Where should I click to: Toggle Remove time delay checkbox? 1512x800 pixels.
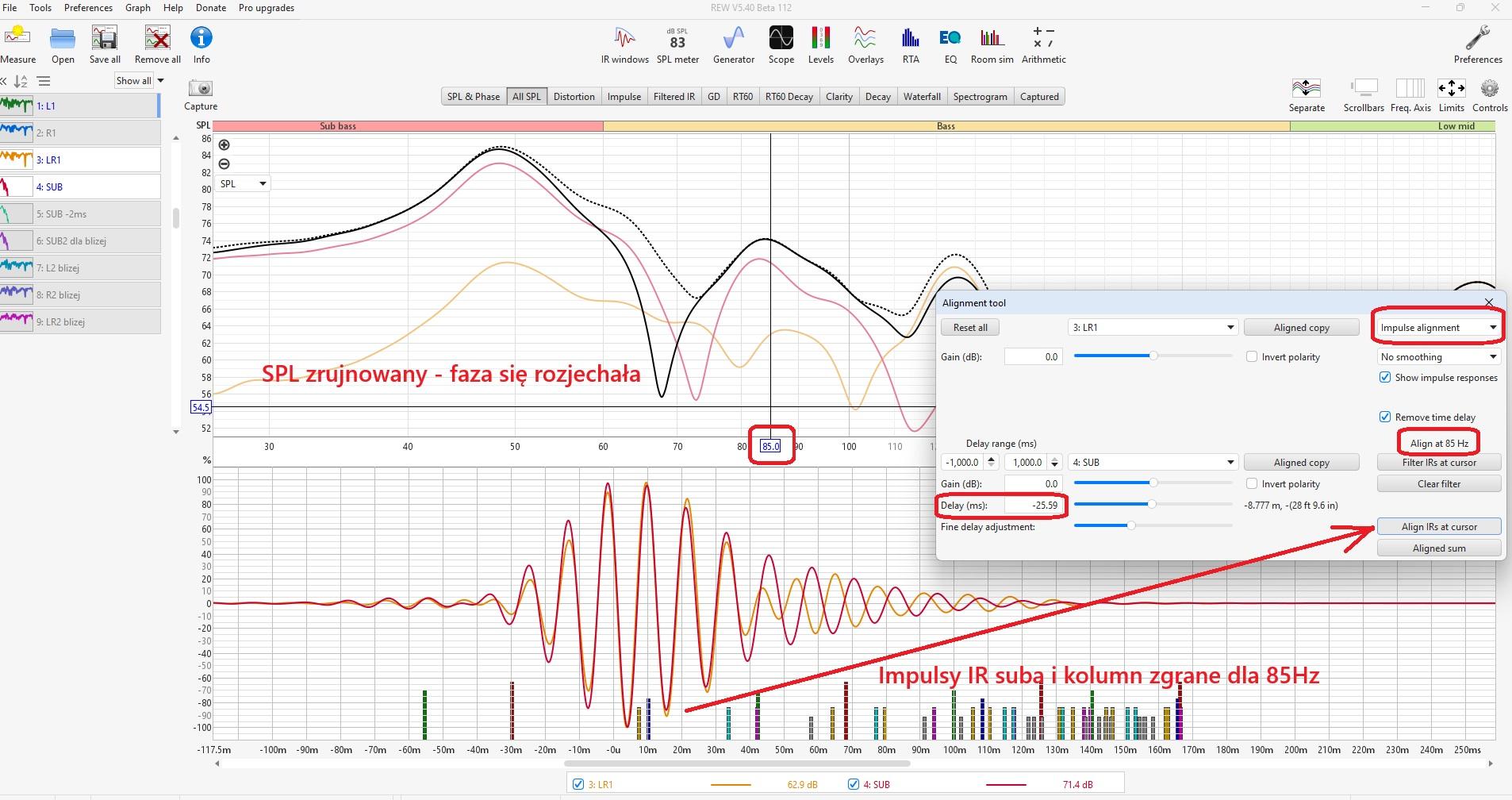point(1385,417)
